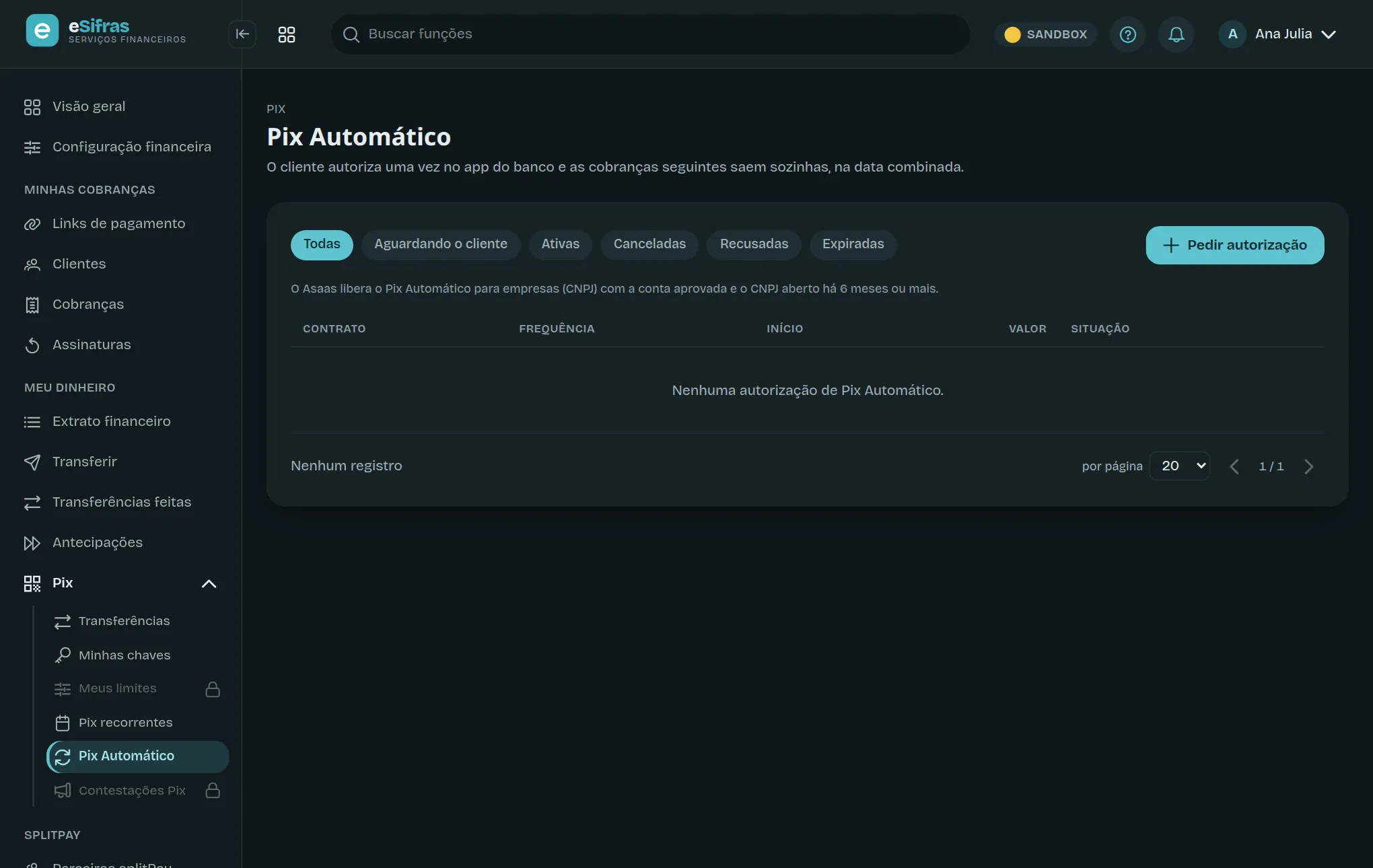Open help question mark icon
The height and width of the screenshot is (868, 1373).
[1128, 34]
